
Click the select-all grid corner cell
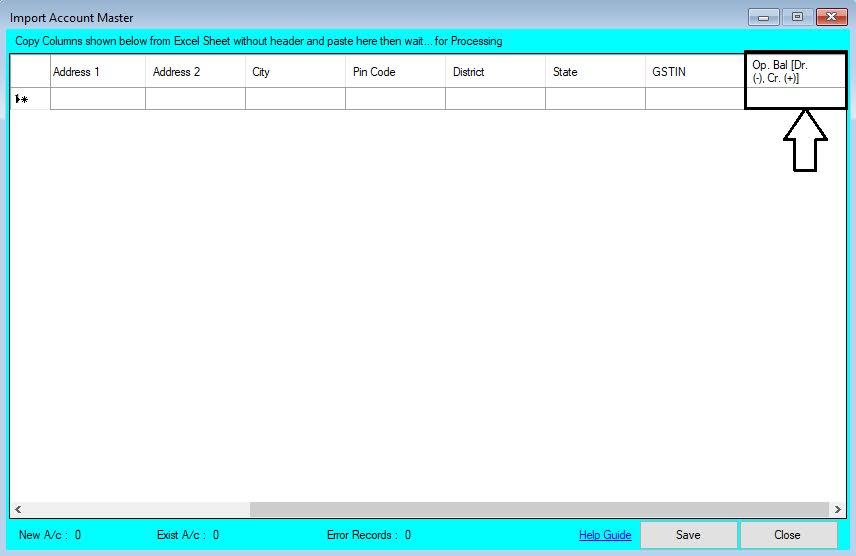point(30,72)
